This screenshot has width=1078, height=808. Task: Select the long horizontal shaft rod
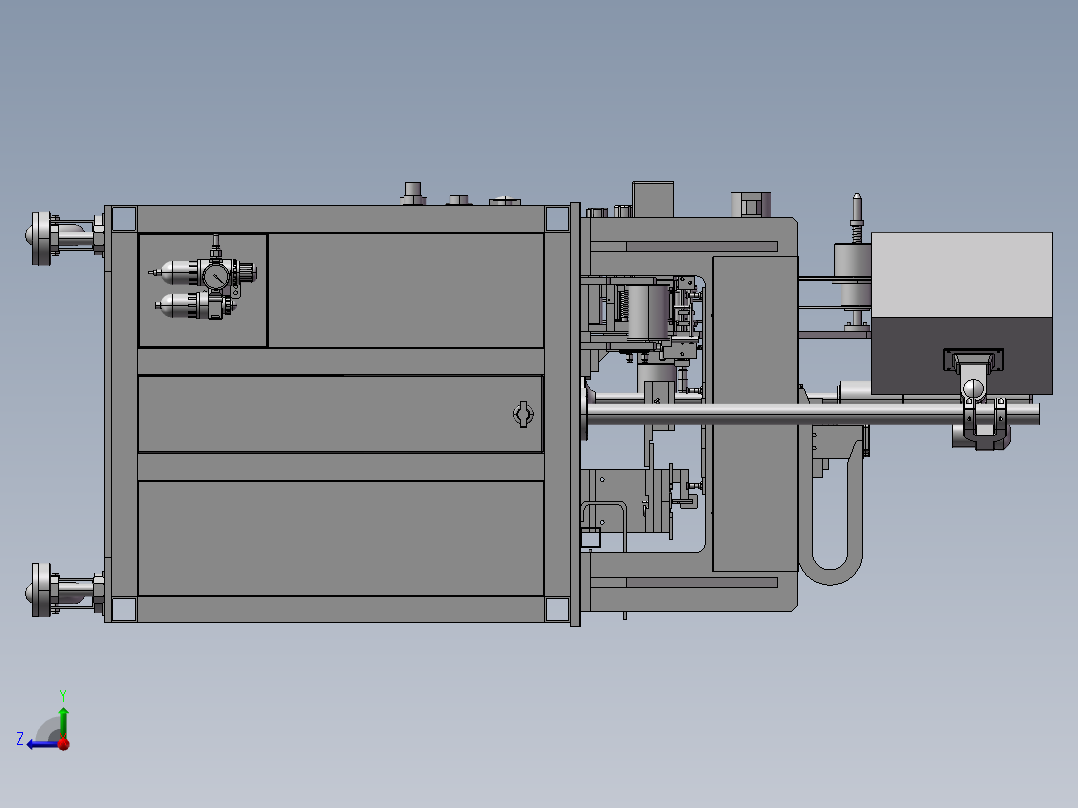[x=811, y=414]
